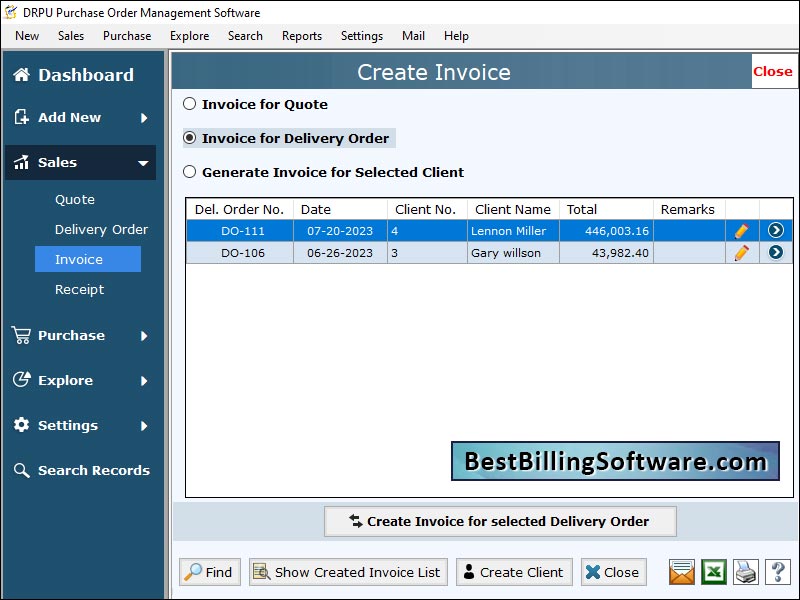This screenshot has width=800, height=600.
Task: Export the list to Excel
Action: (713, 572)
